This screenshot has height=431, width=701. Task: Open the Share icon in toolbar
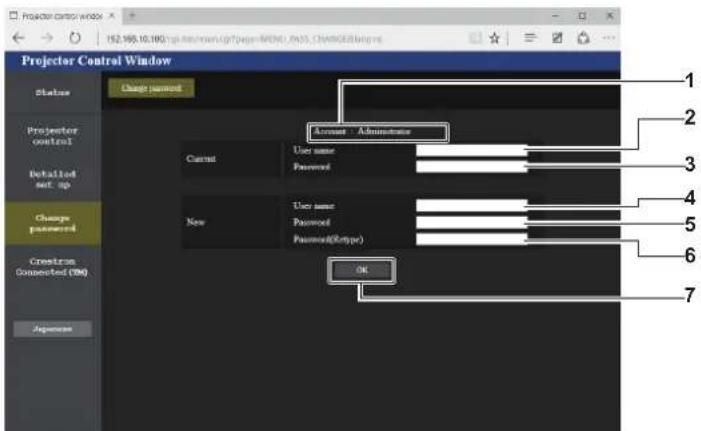(x=583, y=38)
